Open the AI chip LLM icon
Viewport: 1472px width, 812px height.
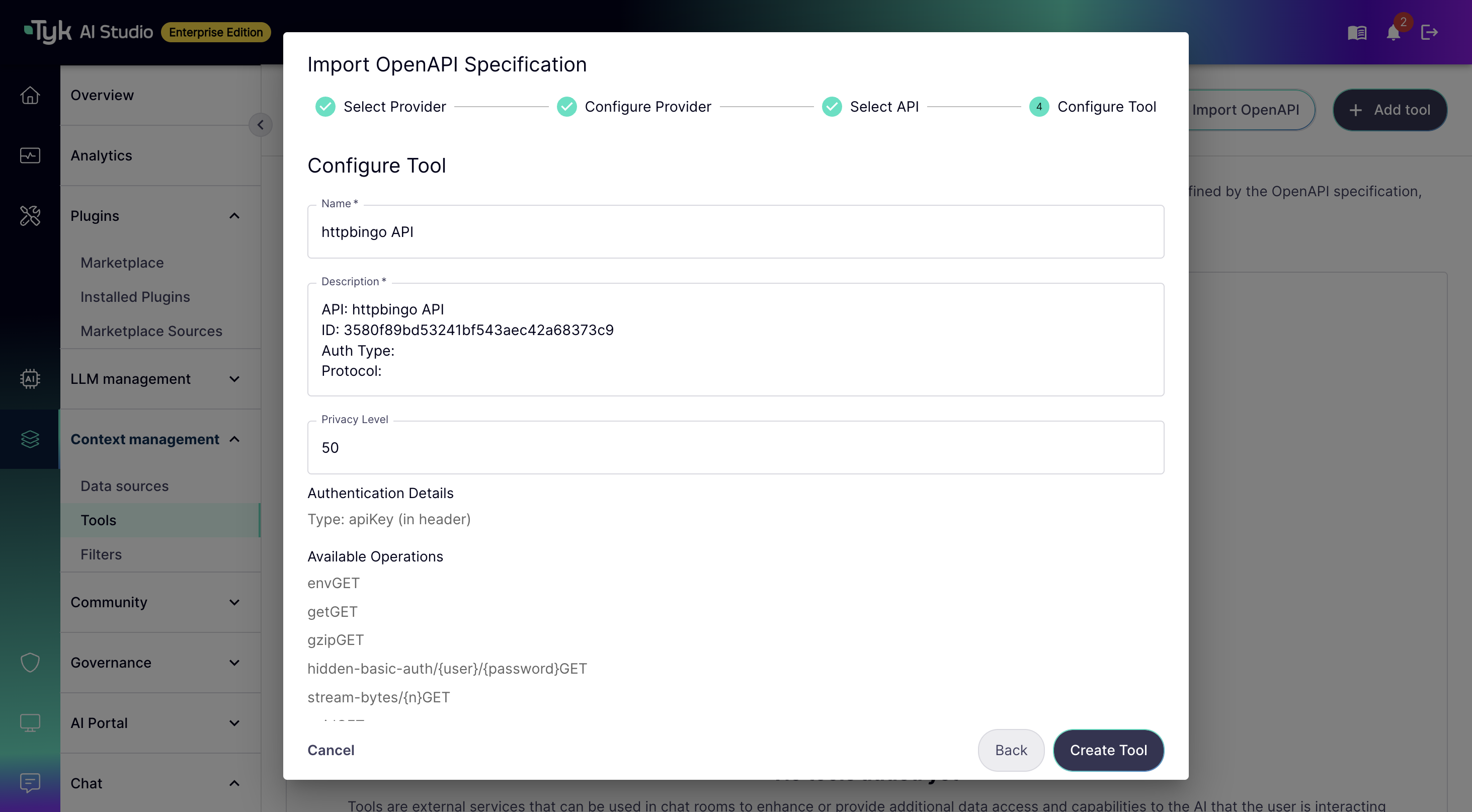[x=30, y=378]
